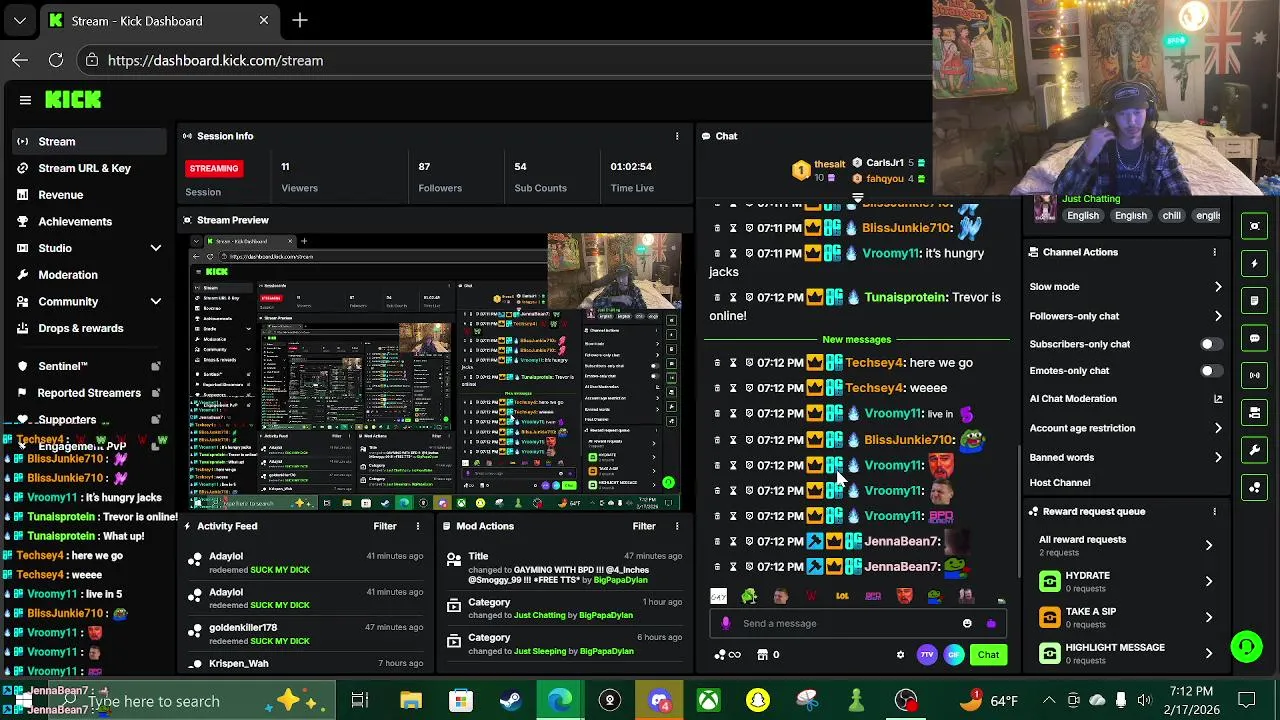
Task: Ban Techsey4 on the 'here we go' message
Action: tap(749, 363)
